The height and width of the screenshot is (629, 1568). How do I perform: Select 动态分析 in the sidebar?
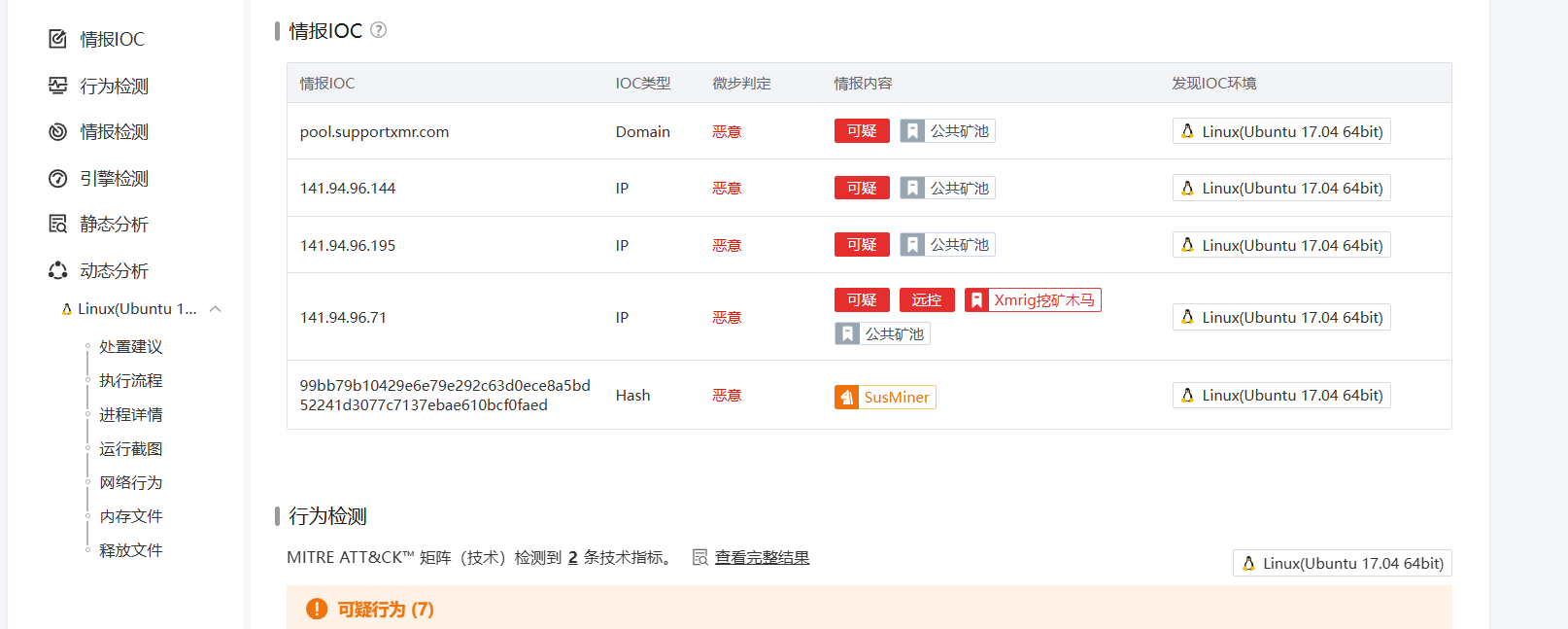click(x=114, y=270)
